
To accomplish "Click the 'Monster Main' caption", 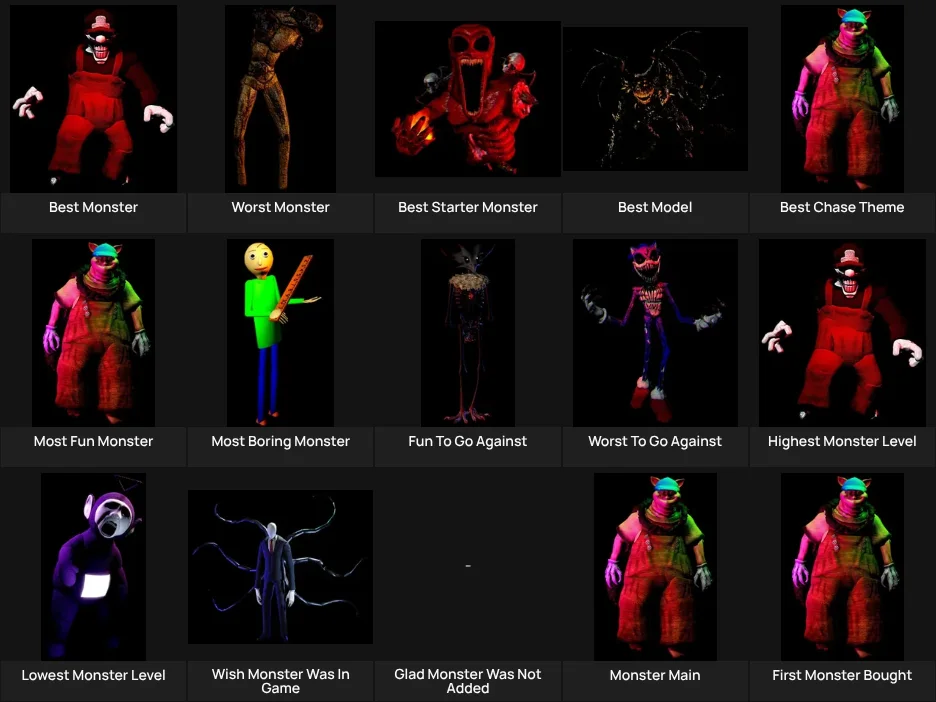I will [x=655, y=675].
